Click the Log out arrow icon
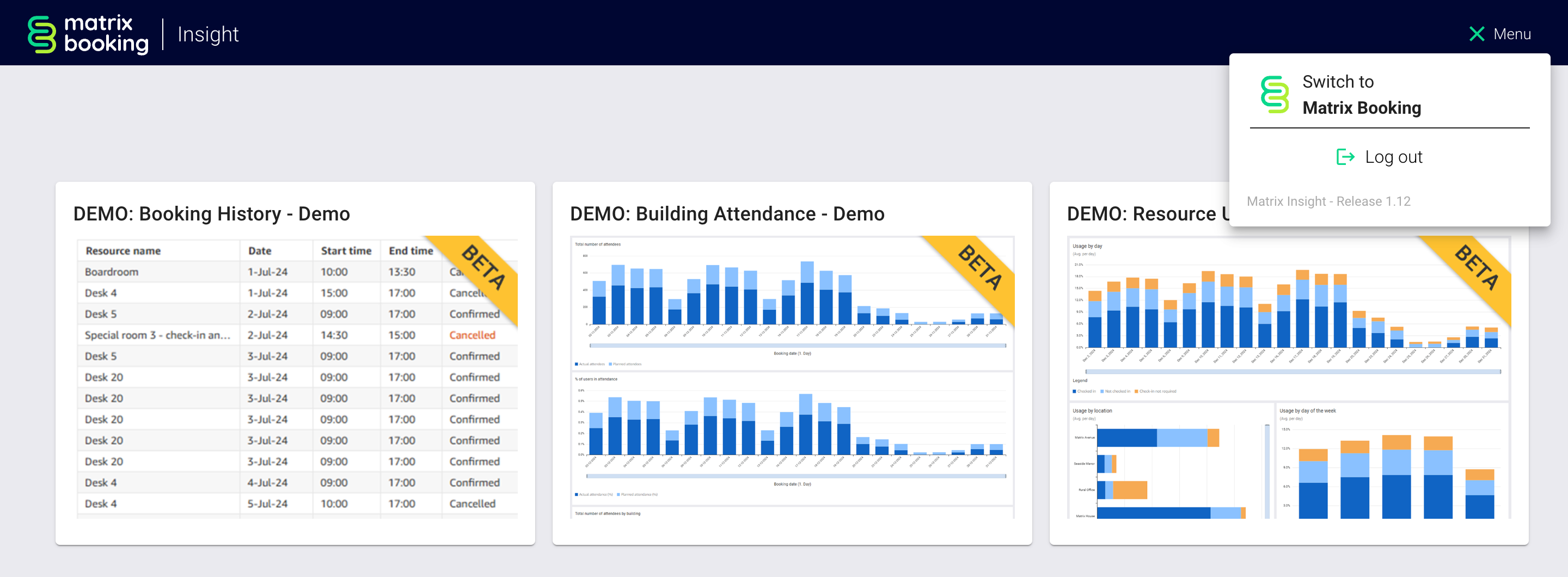1568x577 pixels. (x=1345, y=157)
